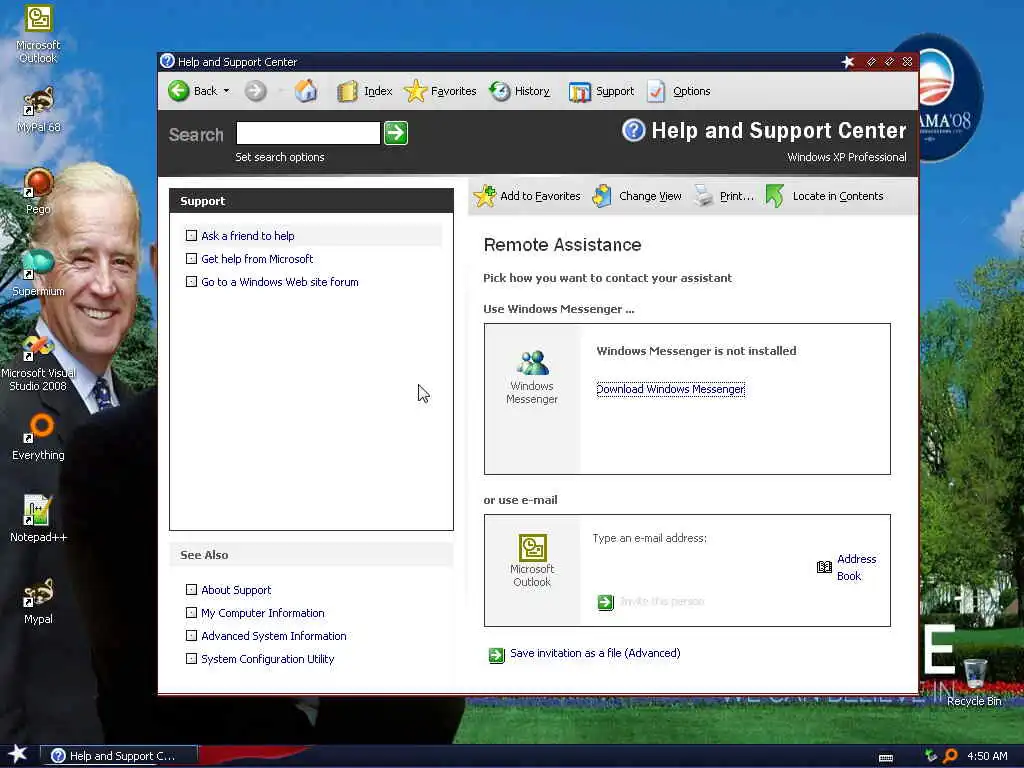The height and width of the screenshot is (768, 1024).
Task: Click the network tray icon
Action: (931, 756)
